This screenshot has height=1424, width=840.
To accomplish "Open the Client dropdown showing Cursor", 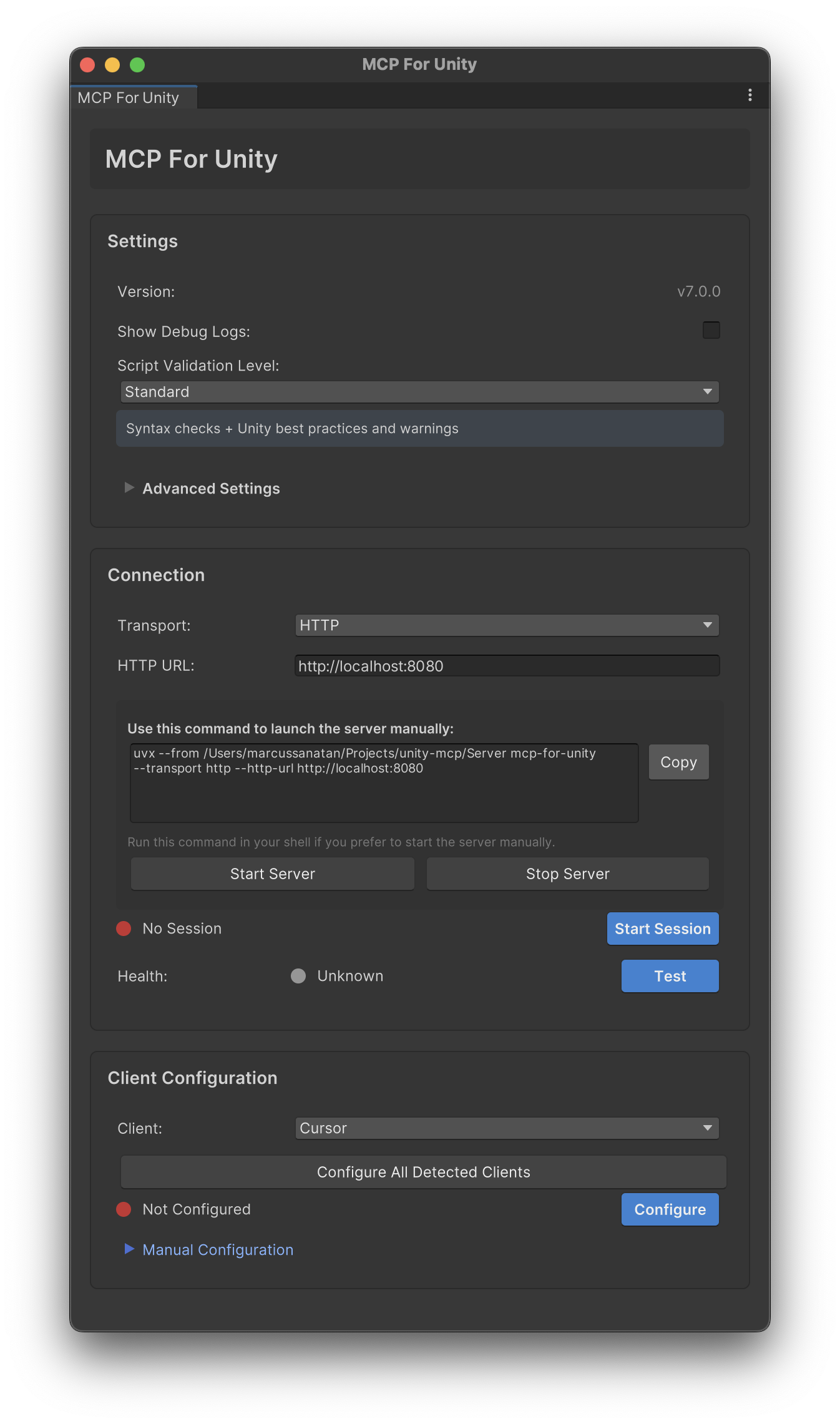I will [507, 1128].
